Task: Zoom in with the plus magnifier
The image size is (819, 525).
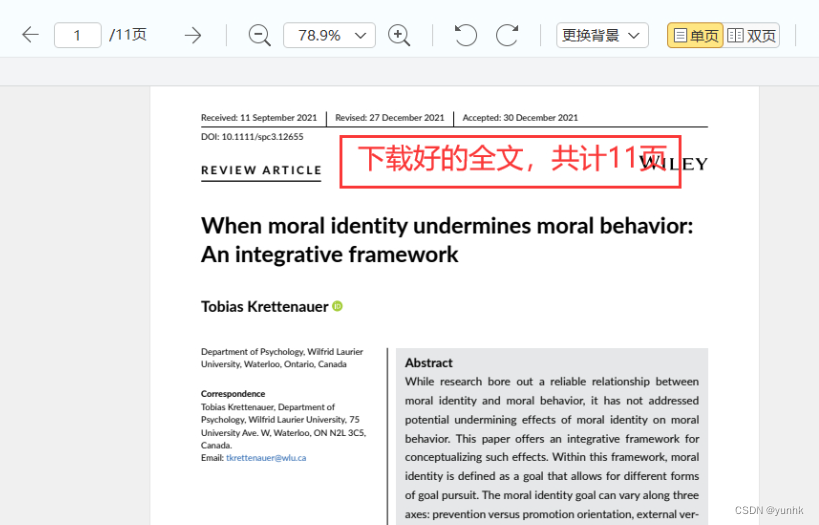Action: click(399, 36)
